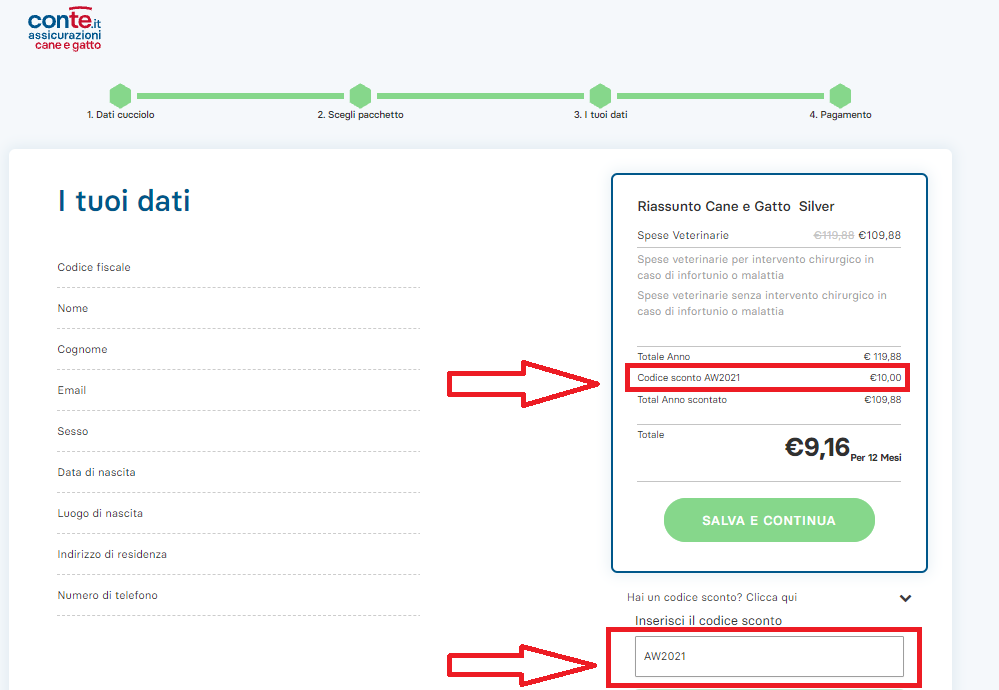
Task: Select step 1 Dati cucciolo hexagon
Action: (x=120, y=96)
